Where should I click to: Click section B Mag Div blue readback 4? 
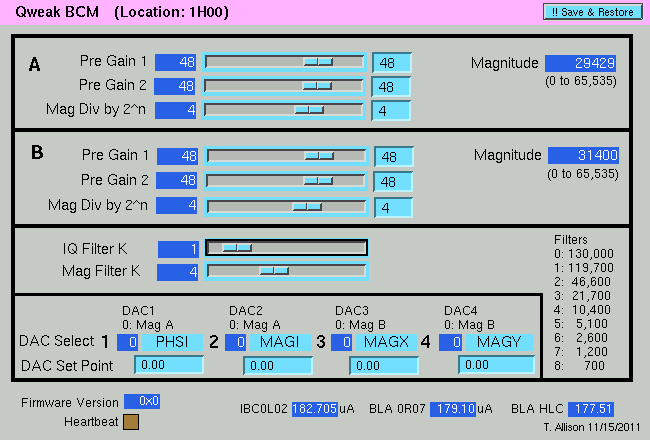(176, 205)
